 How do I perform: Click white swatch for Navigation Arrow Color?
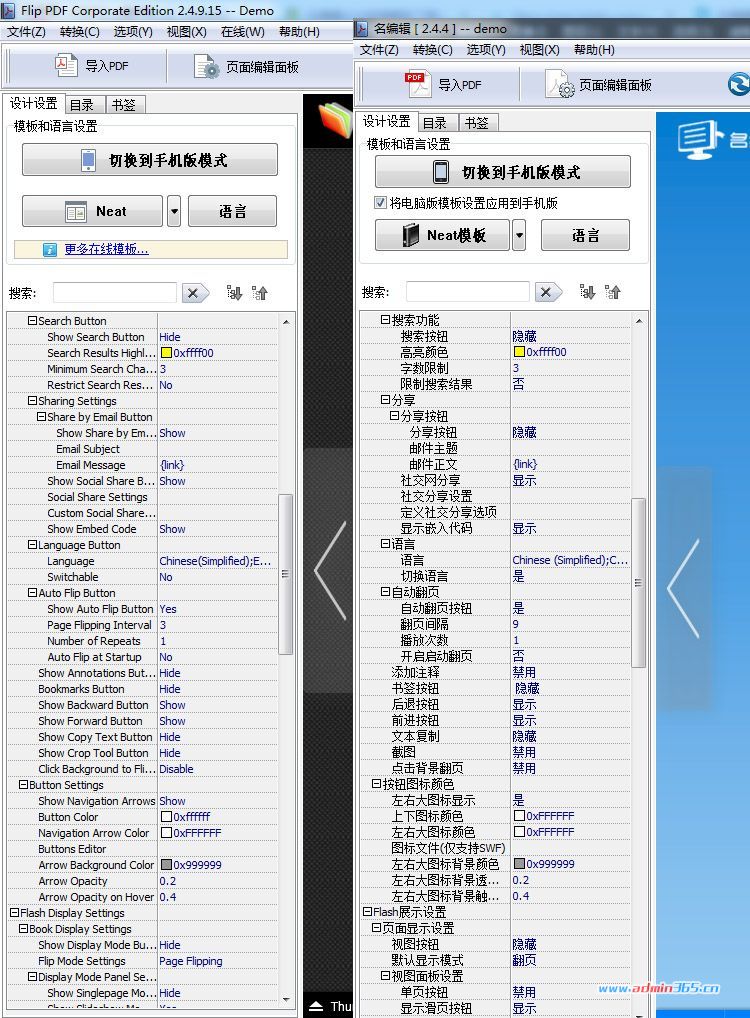tap(166, 832)
